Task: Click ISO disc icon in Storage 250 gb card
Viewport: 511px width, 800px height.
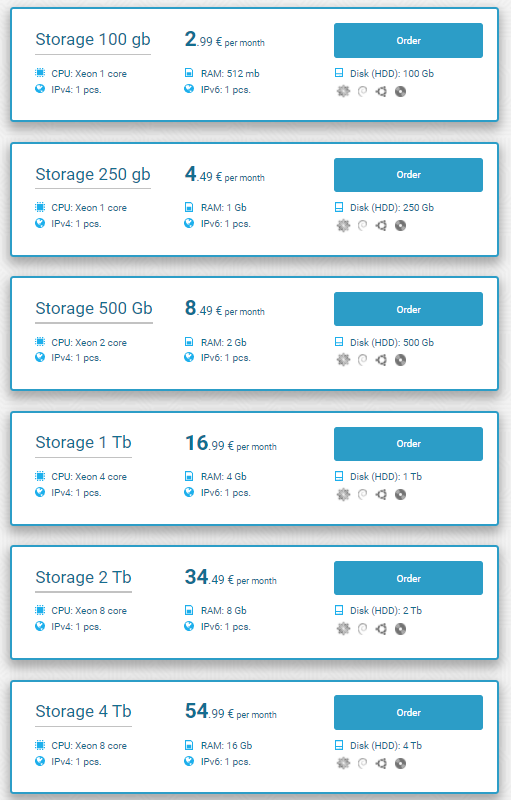Action: tap(400, 226)
